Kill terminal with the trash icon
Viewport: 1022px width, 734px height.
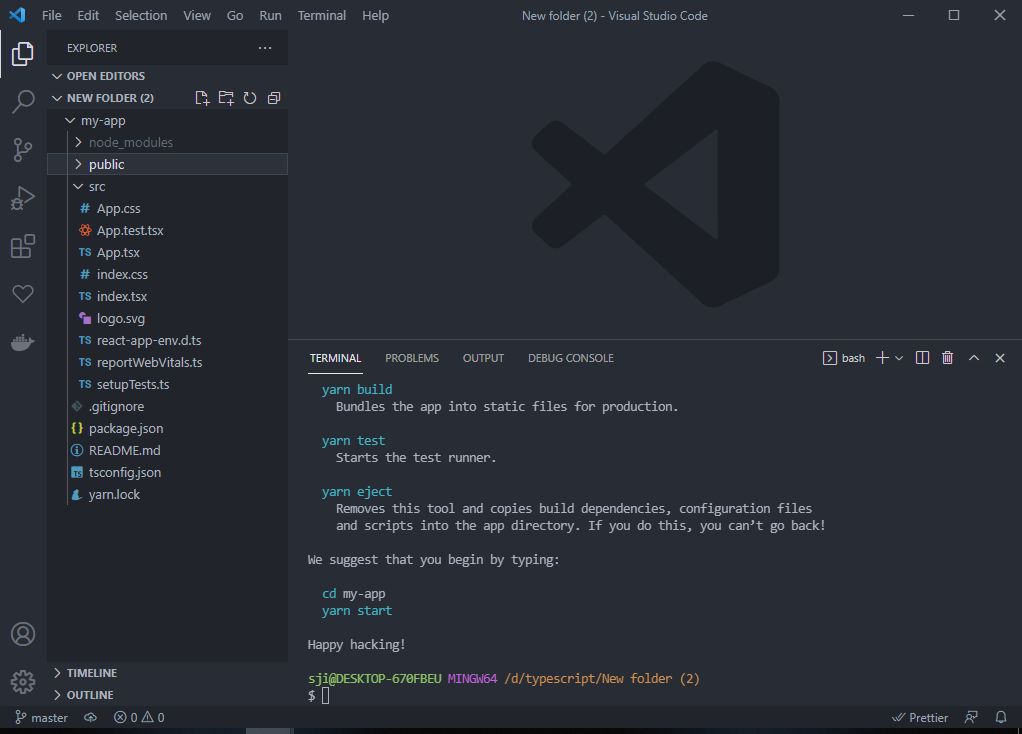click(x=948, y=358)
